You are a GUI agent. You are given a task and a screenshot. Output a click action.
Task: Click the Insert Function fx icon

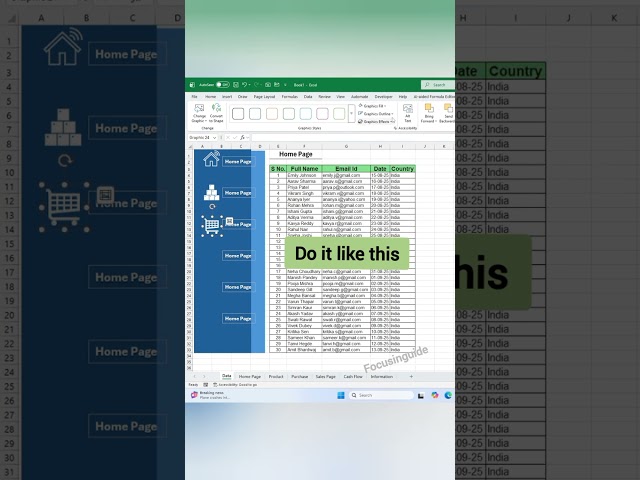point(242,138)
